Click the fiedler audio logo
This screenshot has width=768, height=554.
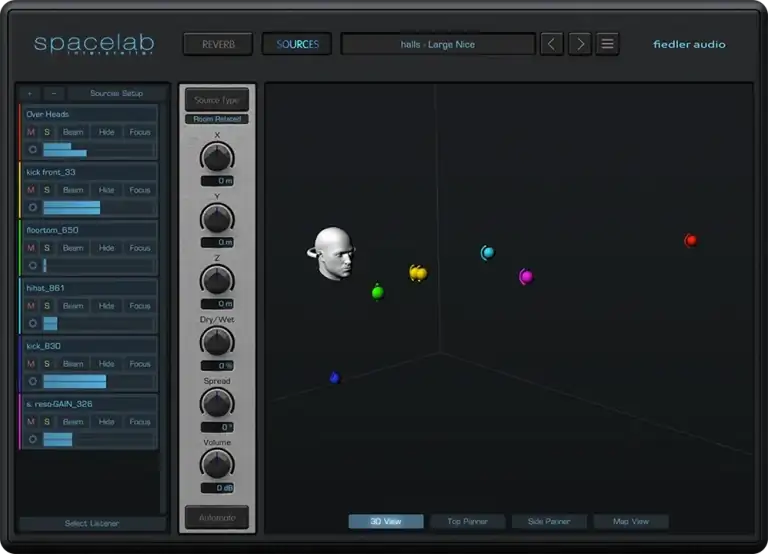(x=689, y=44)
